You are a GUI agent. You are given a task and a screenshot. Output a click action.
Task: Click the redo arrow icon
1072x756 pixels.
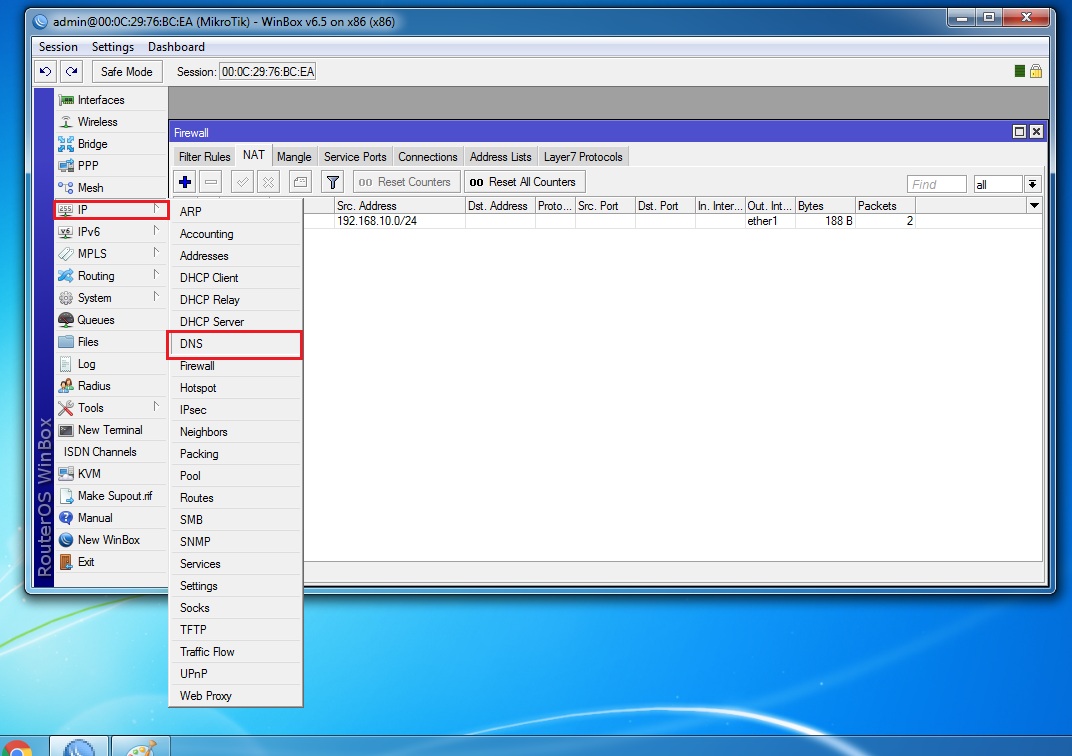pos(71,72)
